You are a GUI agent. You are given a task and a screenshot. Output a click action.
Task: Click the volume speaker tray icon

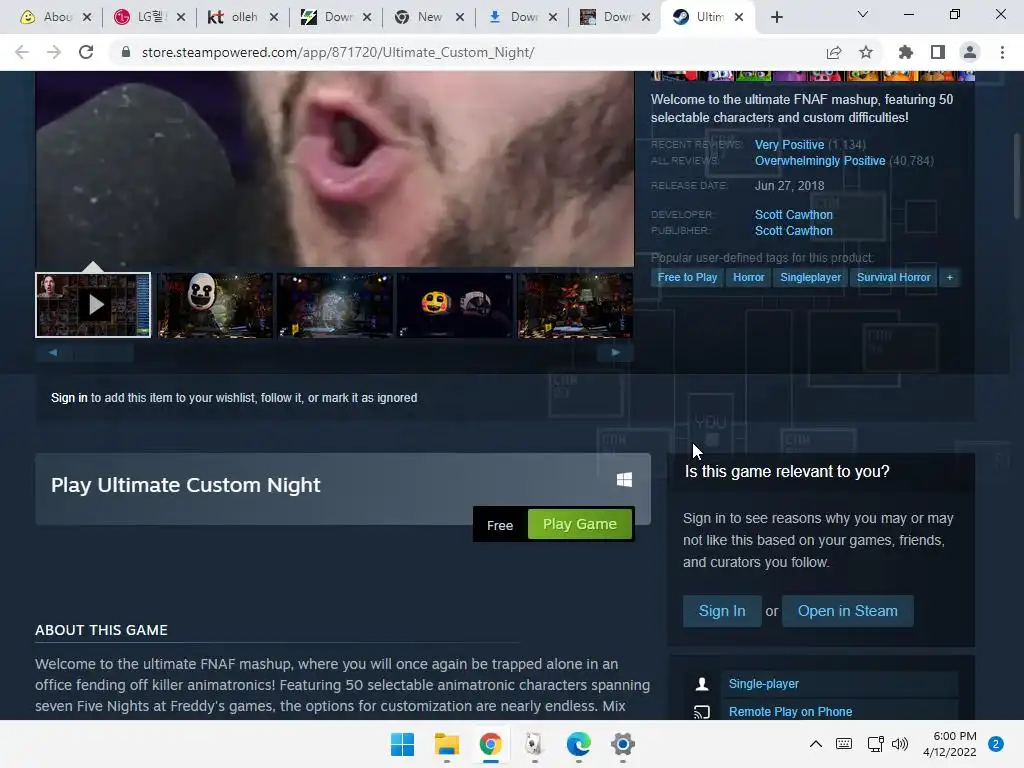(900, 744)
